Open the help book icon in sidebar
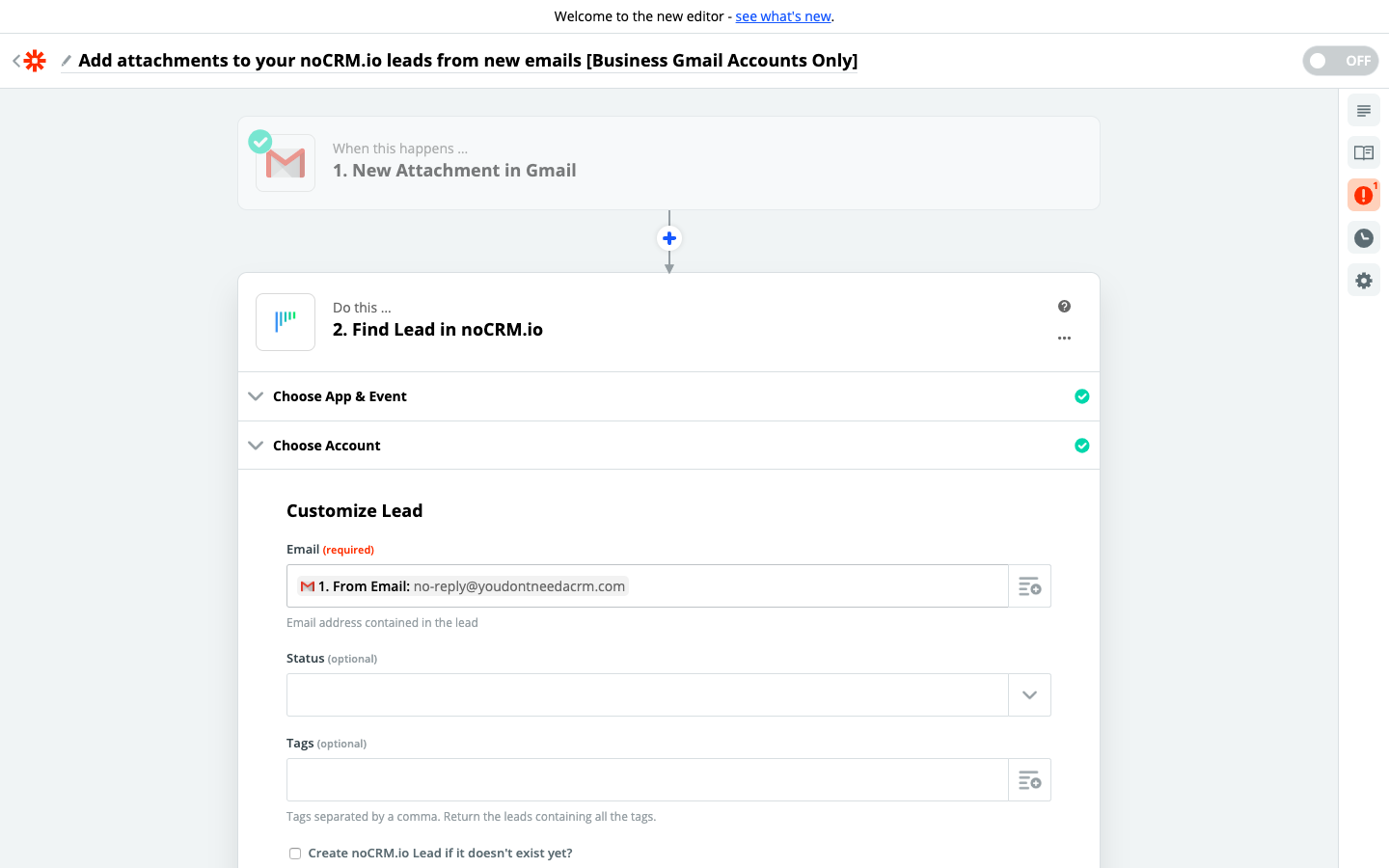 click(1363, 152)
